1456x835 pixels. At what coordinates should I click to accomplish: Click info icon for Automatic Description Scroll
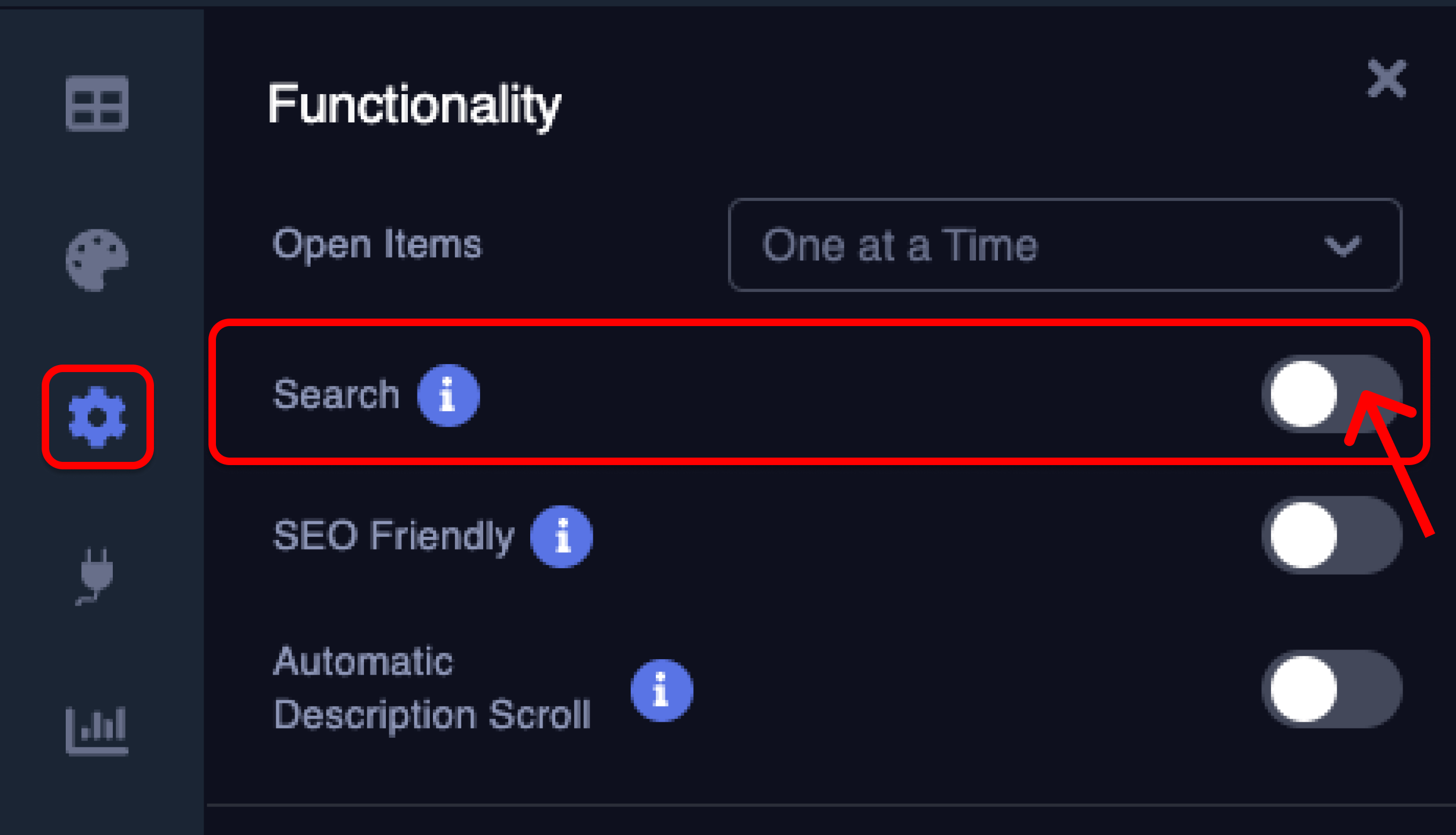click(662, 690)
